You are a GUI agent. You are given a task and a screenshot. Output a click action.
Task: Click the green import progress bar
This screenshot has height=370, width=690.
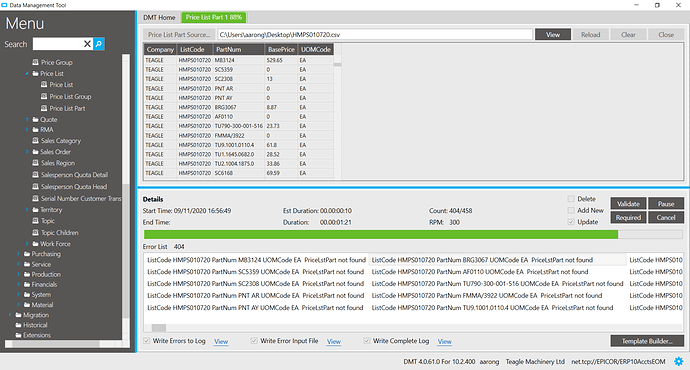click(381, 234)
